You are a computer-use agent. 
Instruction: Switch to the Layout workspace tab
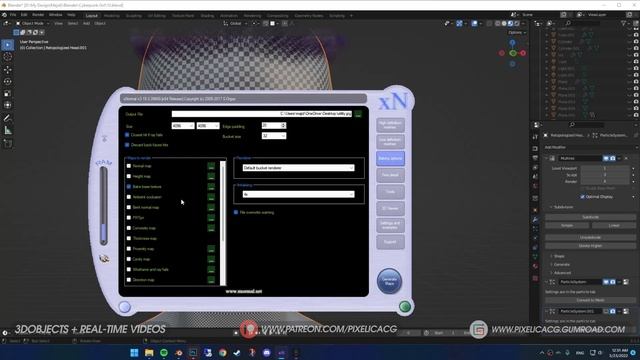click(92, 16)
